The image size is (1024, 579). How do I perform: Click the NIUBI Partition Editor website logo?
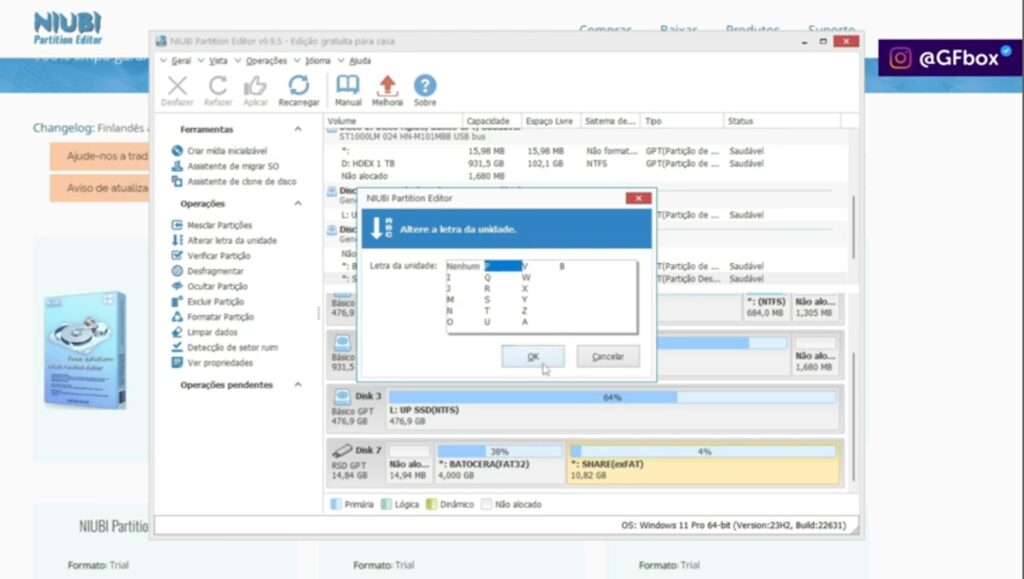point(68,29)
